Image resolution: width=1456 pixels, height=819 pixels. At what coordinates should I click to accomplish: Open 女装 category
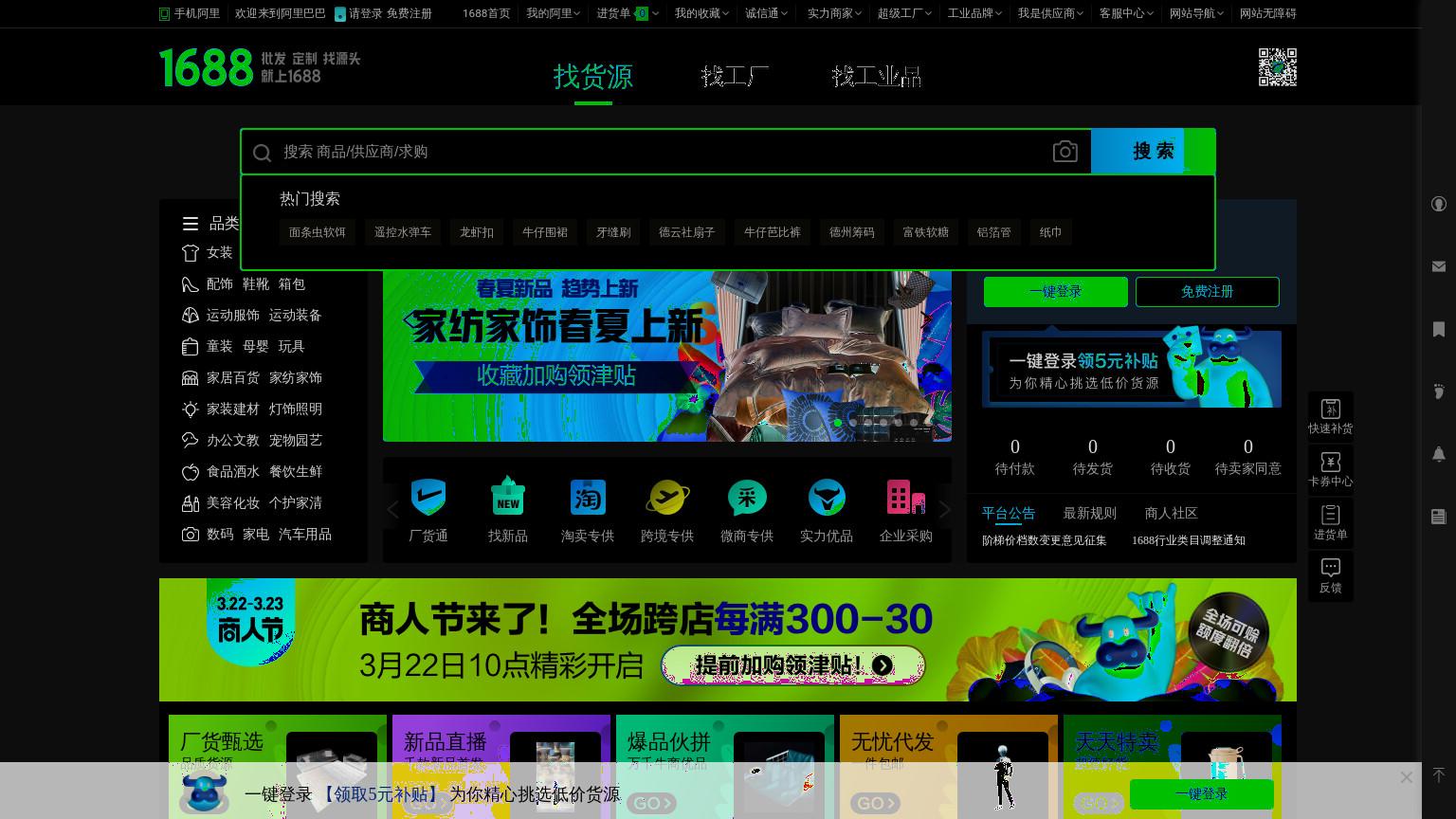[220, 253]
